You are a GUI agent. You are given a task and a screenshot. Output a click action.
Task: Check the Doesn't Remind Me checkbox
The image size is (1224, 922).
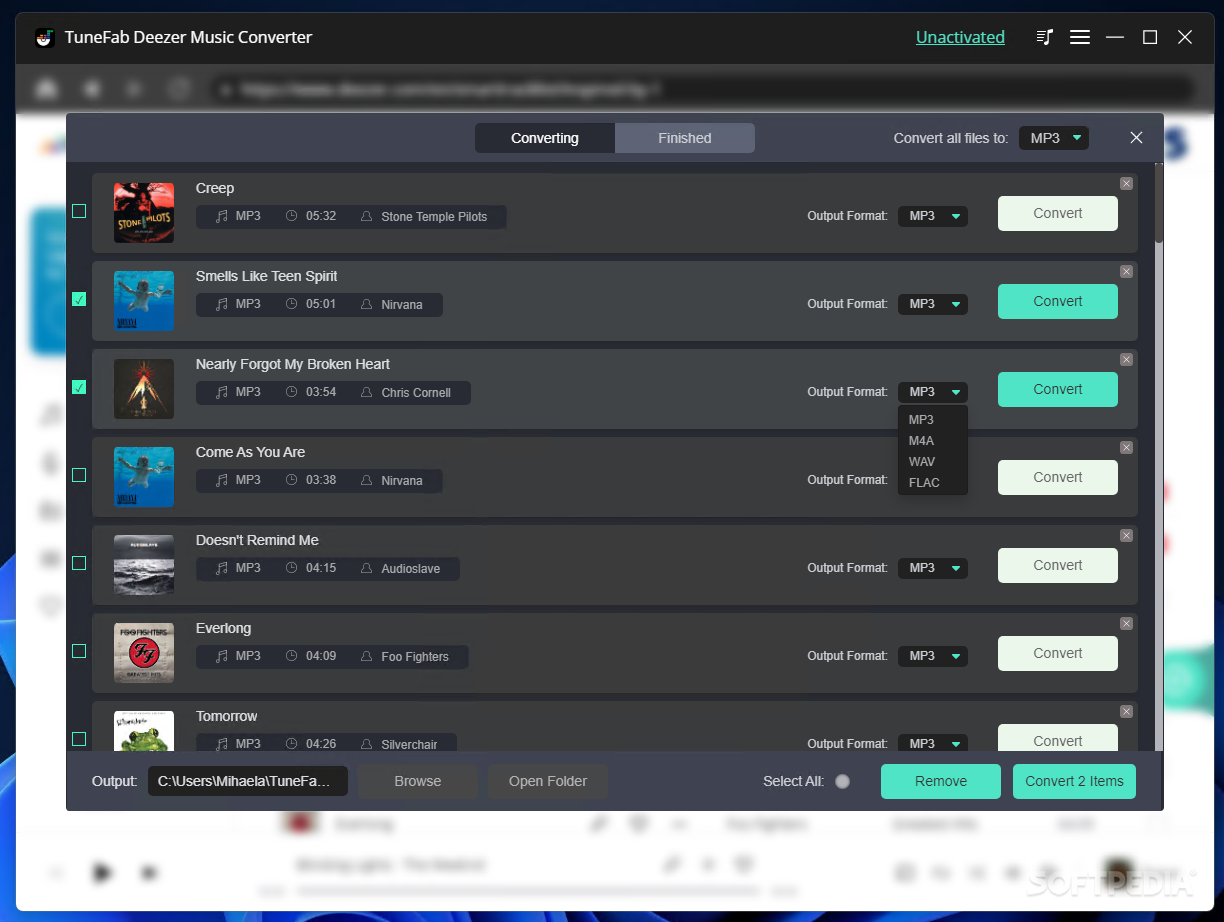pyautogui.click(x=79, y=563)
